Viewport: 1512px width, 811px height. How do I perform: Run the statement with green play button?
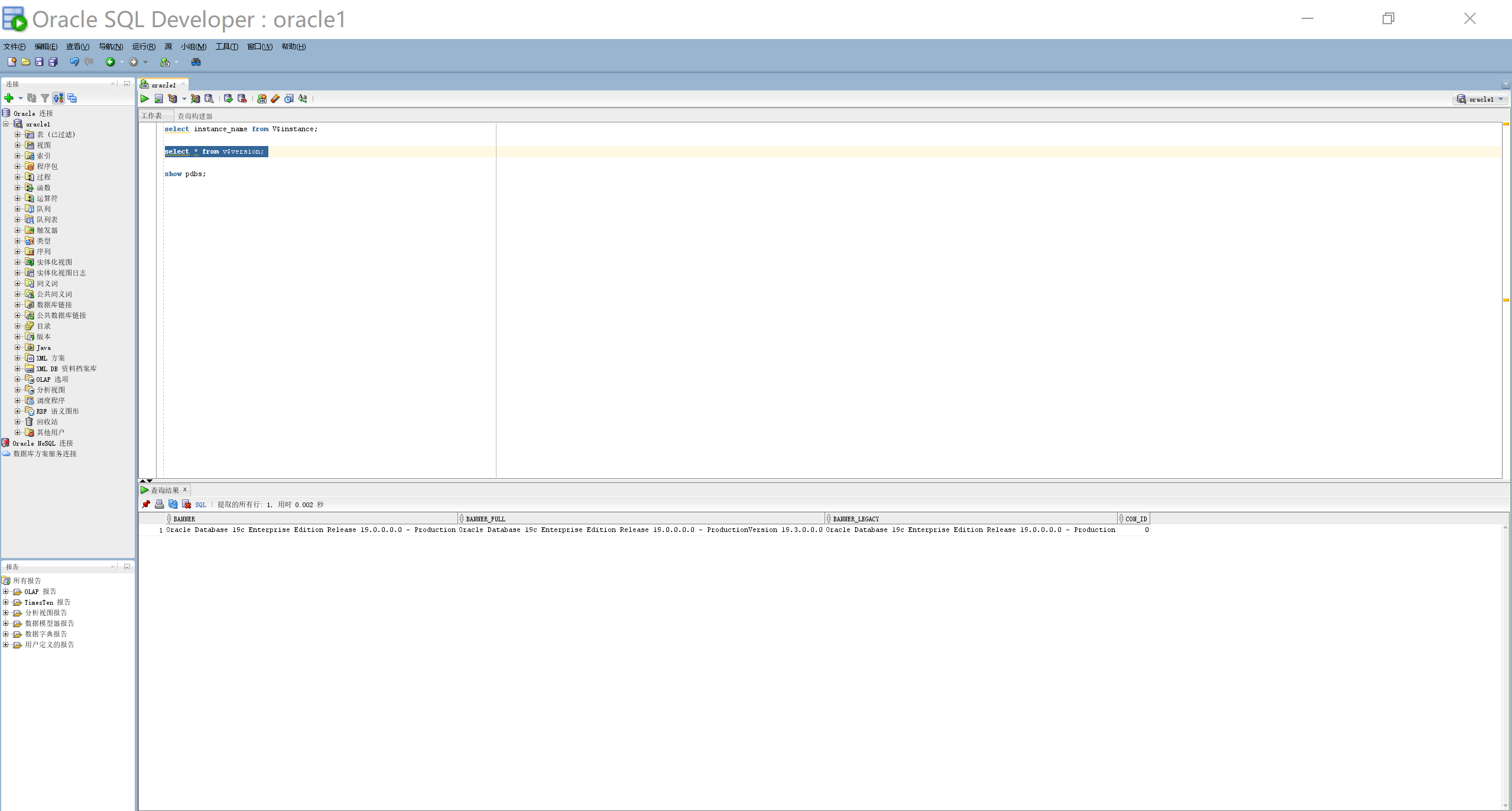click(x=144, y=99)
